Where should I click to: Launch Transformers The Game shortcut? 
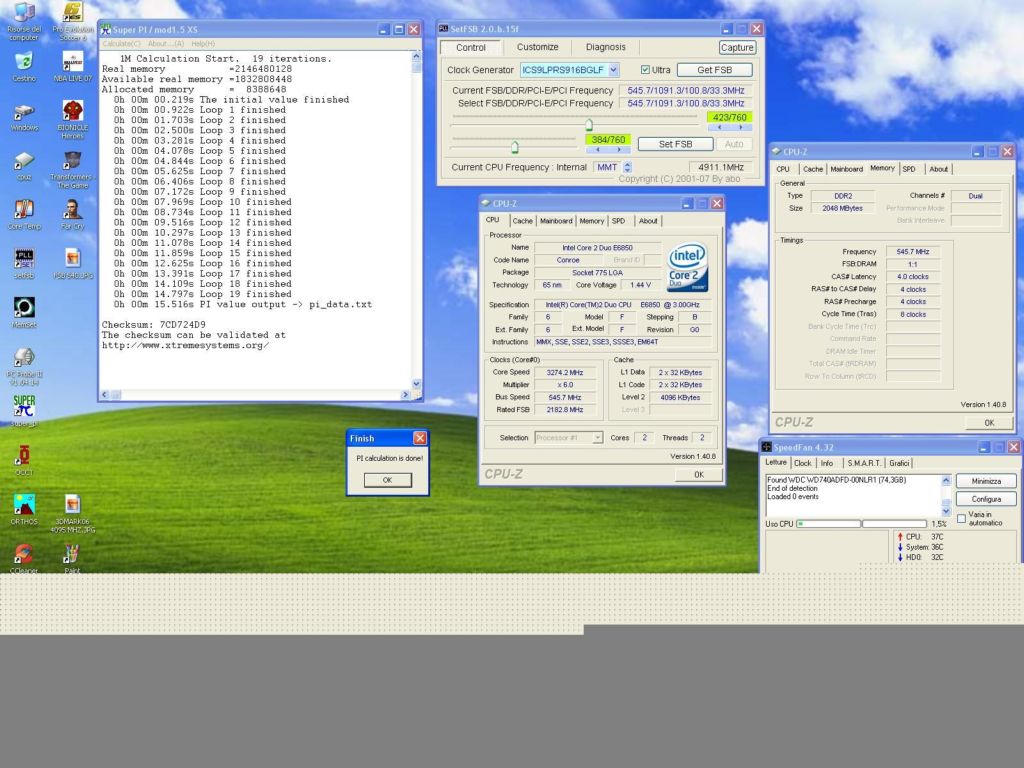[72, 170]
